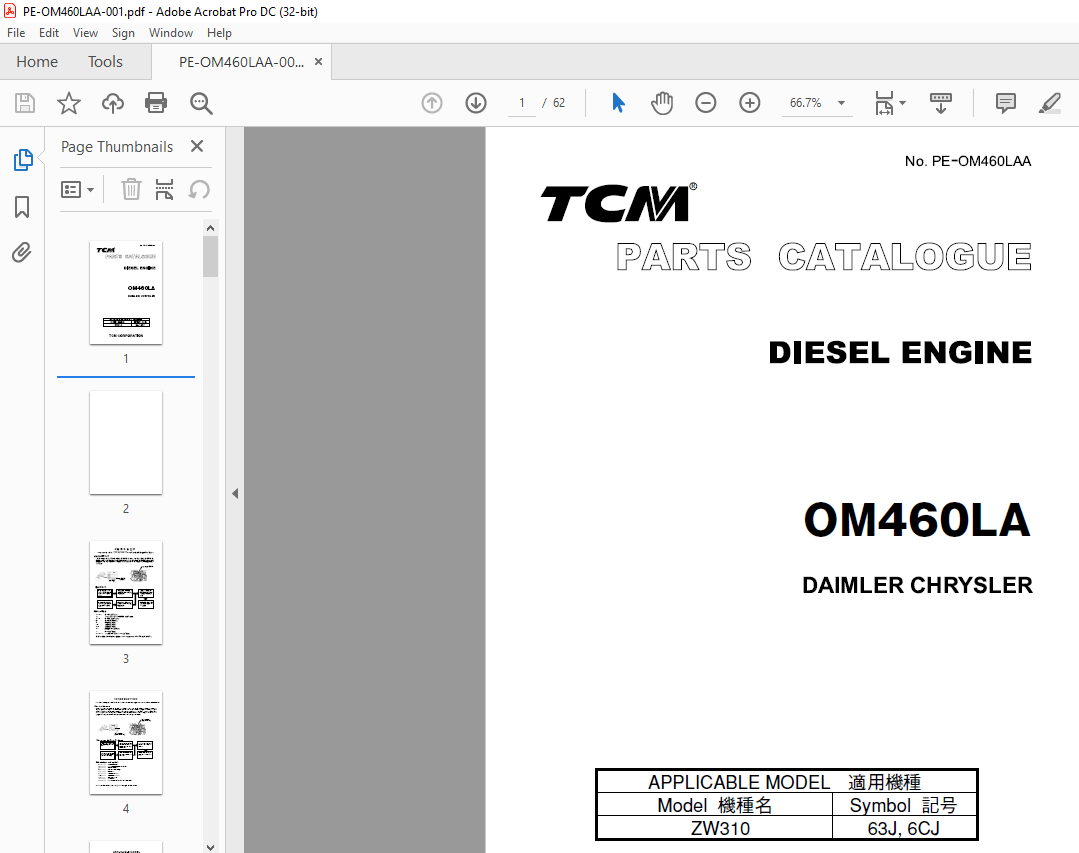This screenshot has width=1079, height=853.
Task: Open the Help menu
Action: coord(220,32)
